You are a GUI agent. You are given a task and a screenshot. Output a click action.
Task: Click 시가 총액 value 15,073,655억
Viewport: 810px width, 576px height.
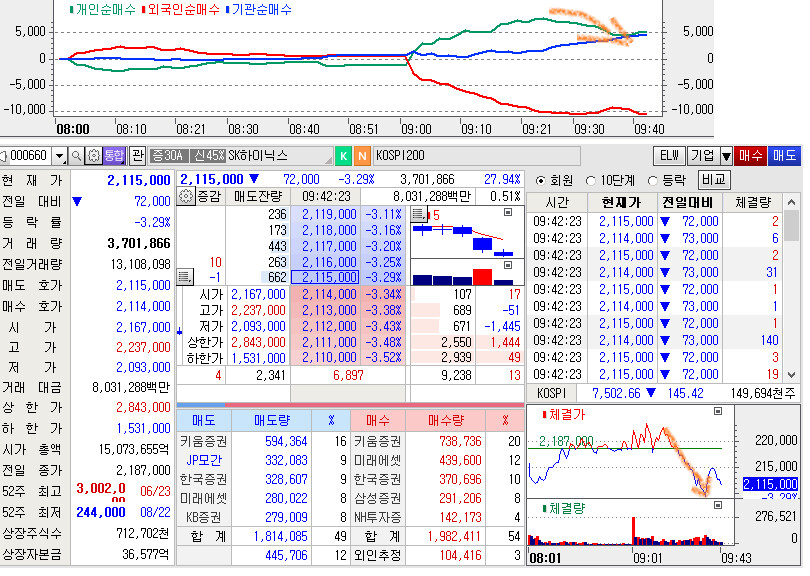[x=134, y=449]
